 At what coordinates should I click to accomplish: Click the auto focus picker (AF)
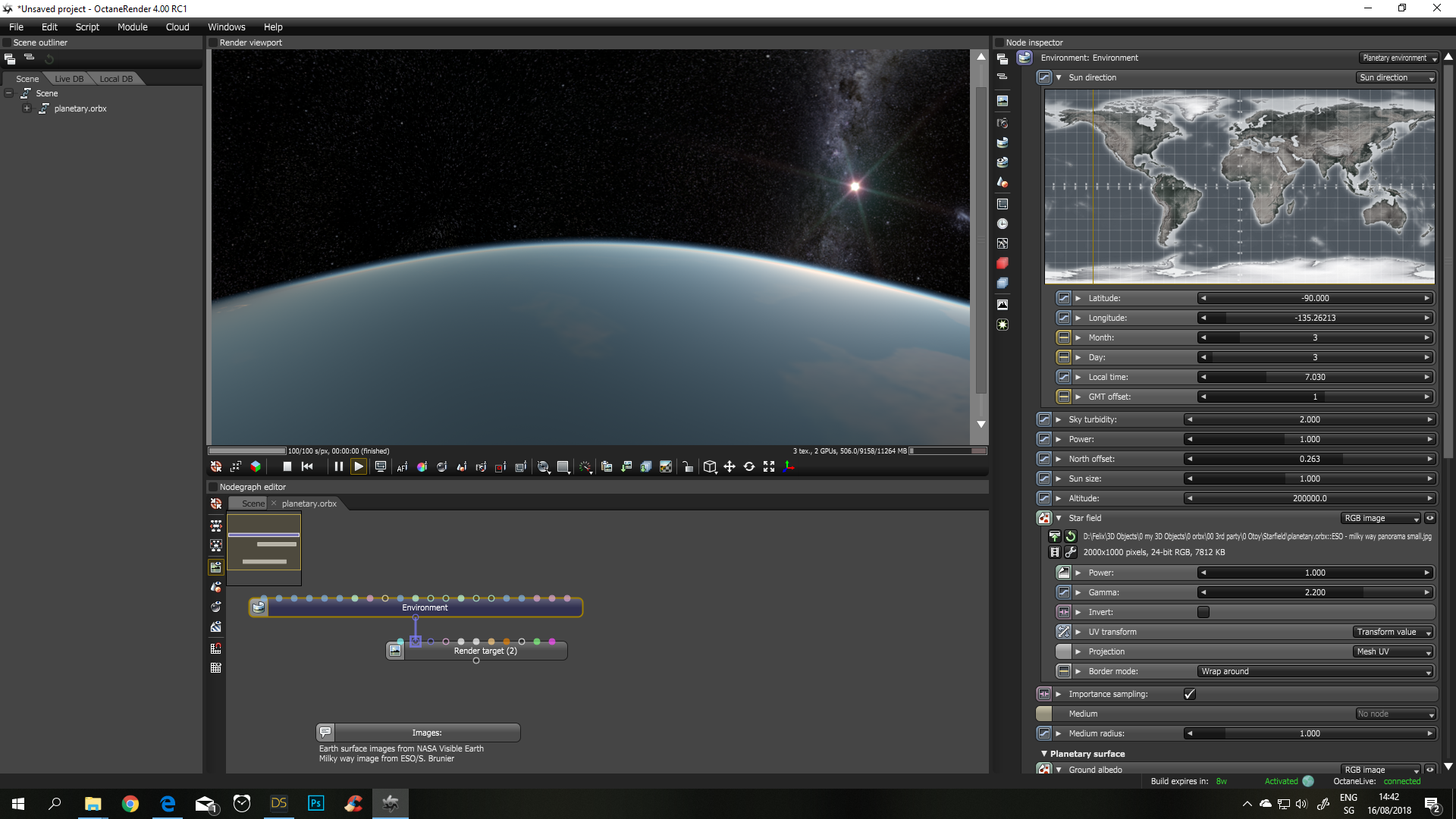coord(402,467)
